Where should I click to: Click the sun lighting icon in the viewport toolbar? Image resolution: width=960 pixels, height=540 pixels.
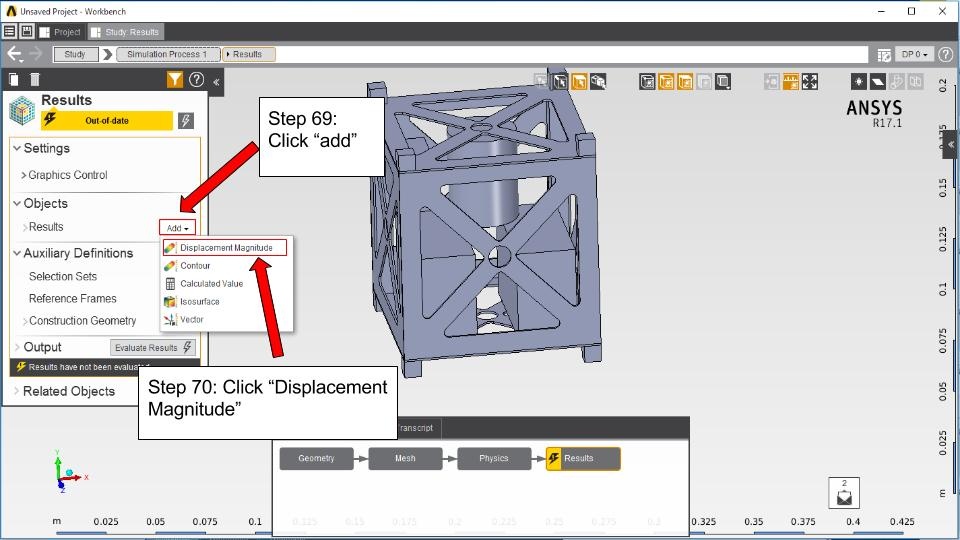coord(859,81)
